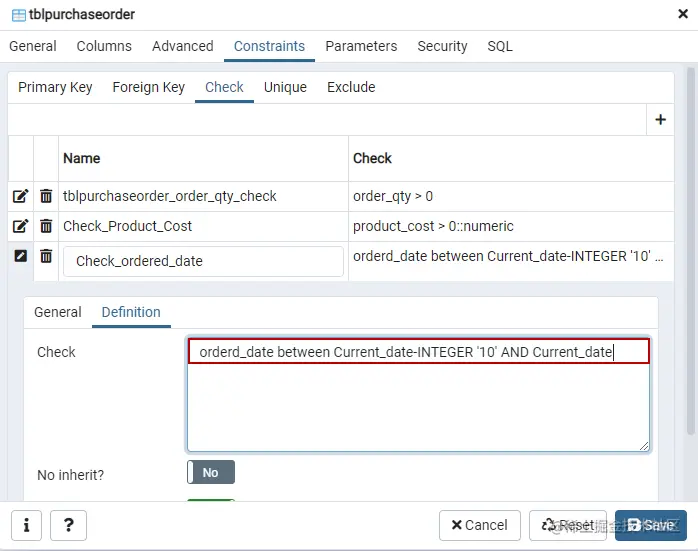Switch to the General tab at top

[32, 46]
